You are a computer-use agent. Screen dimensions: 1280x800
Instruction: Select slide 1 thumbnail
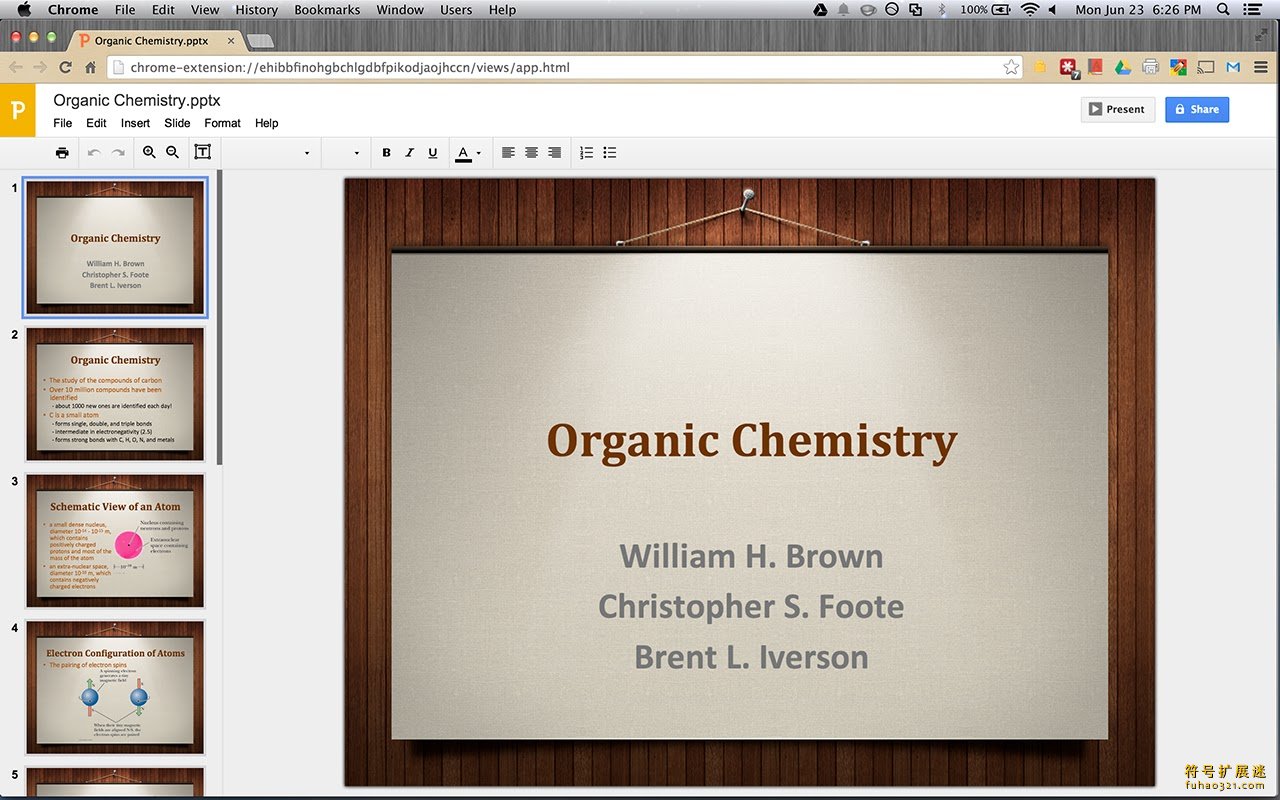[115, 248]
